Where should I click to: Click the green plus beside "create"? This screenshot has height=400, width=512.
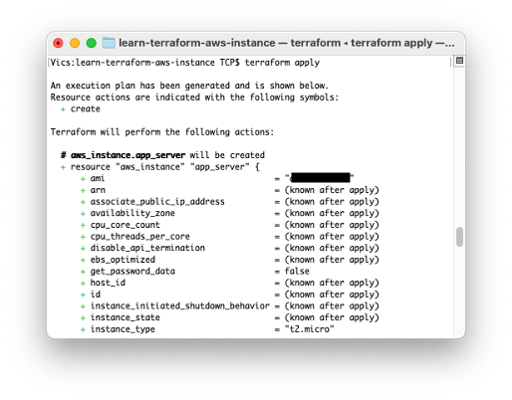click(x=63, y=109)
